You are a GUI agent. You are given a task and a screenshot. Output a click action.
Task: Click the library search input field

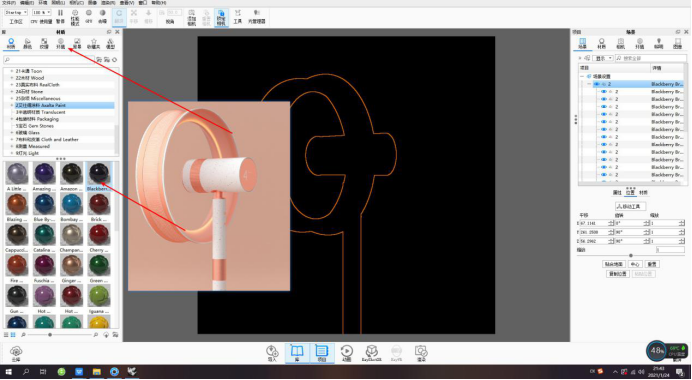(x=49, y=60)
